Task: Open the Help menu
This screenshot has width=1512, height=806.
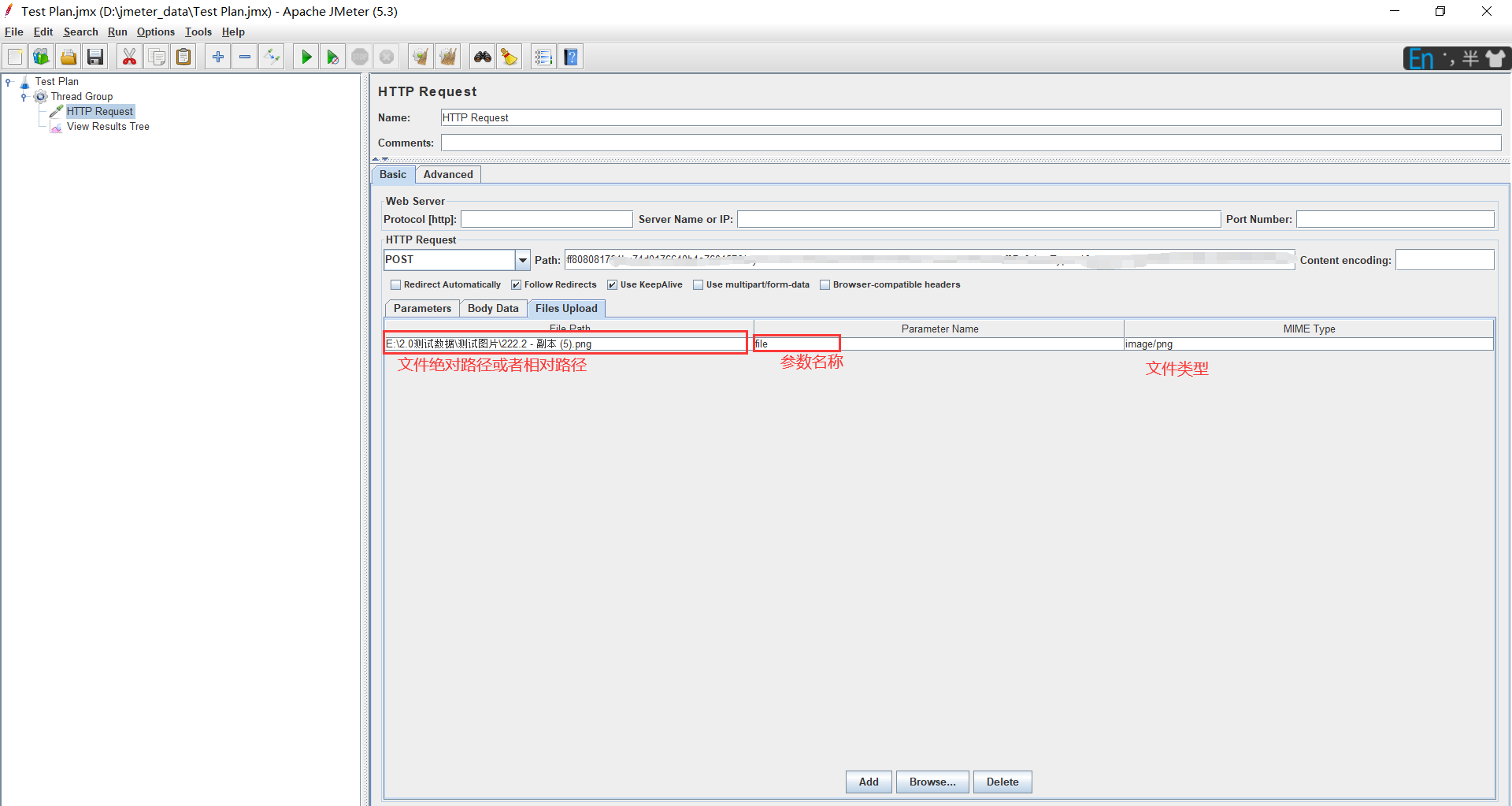Action: pos(233,32)
